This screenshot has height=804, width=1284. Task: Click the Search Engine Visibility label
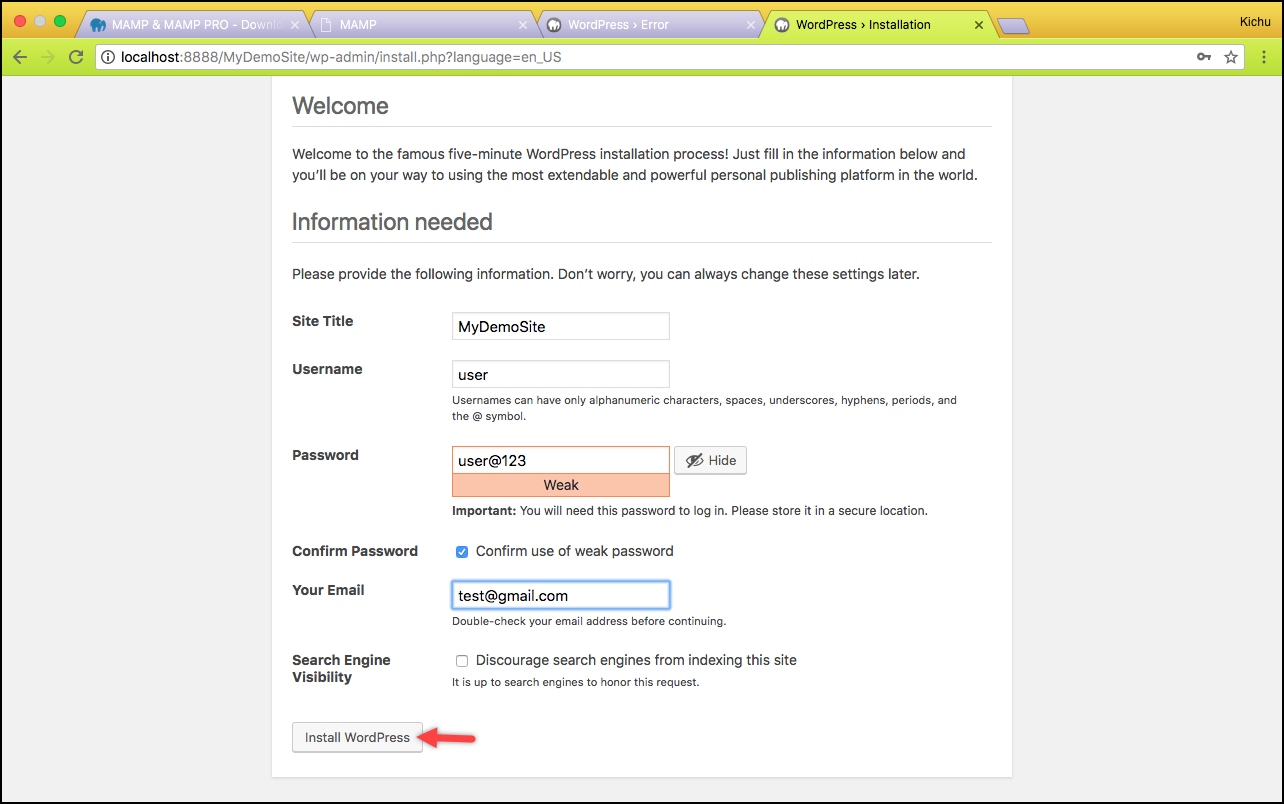[341, 668]
